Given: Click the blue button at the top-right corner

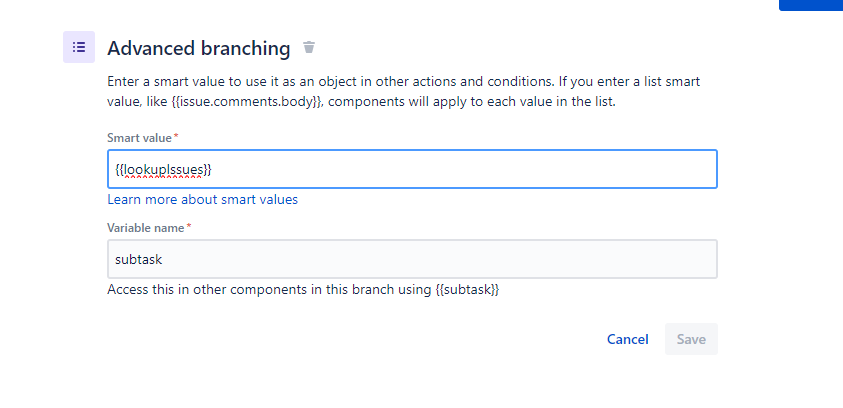Looking at the screenshot, I should (x=811, y=5).
